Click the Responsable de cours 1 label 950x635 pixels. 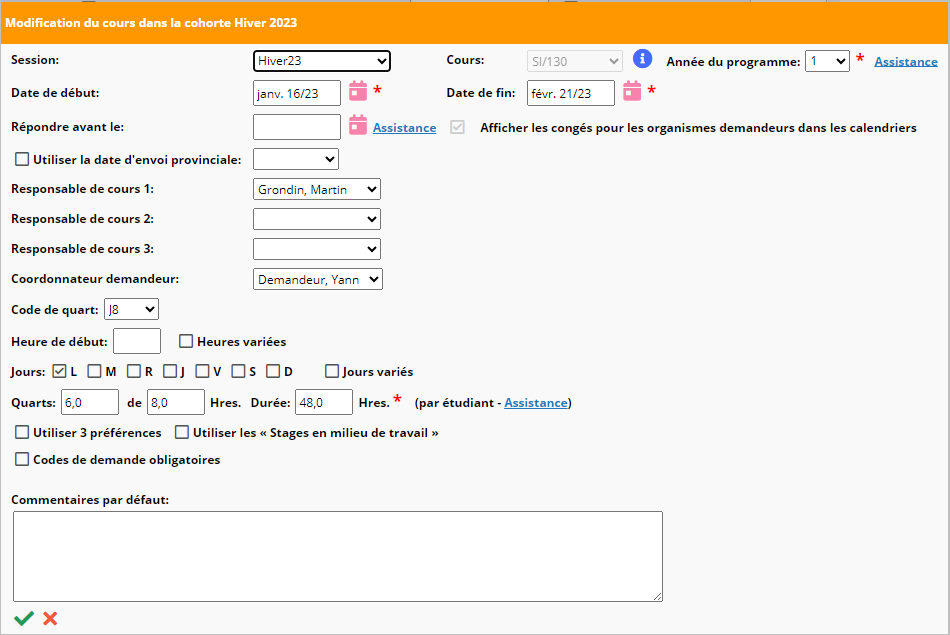point(82,189)
